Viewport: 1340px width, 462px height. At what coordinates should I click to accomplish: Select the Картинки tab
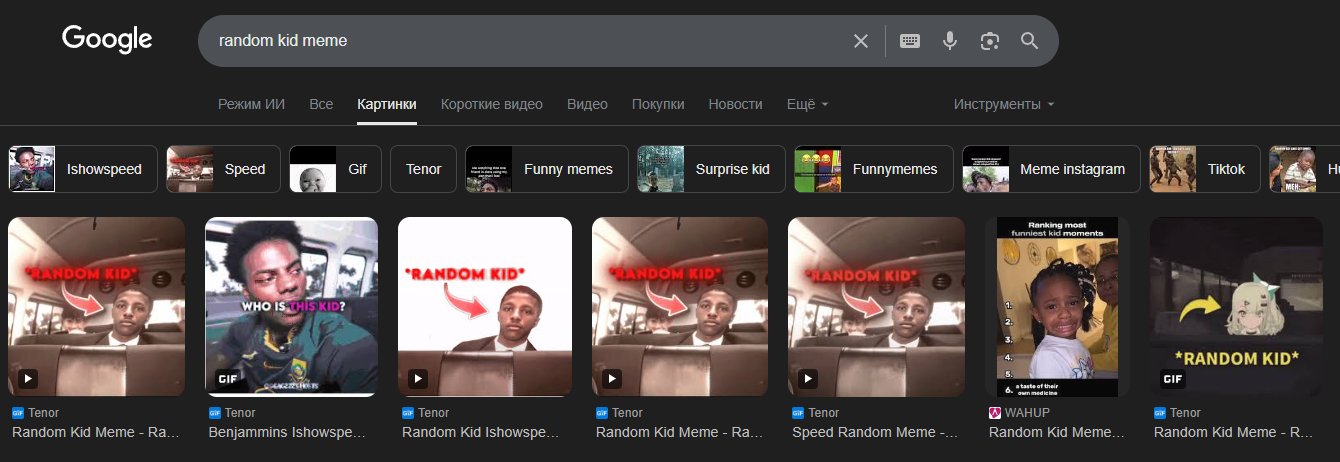tap(387, 104)
